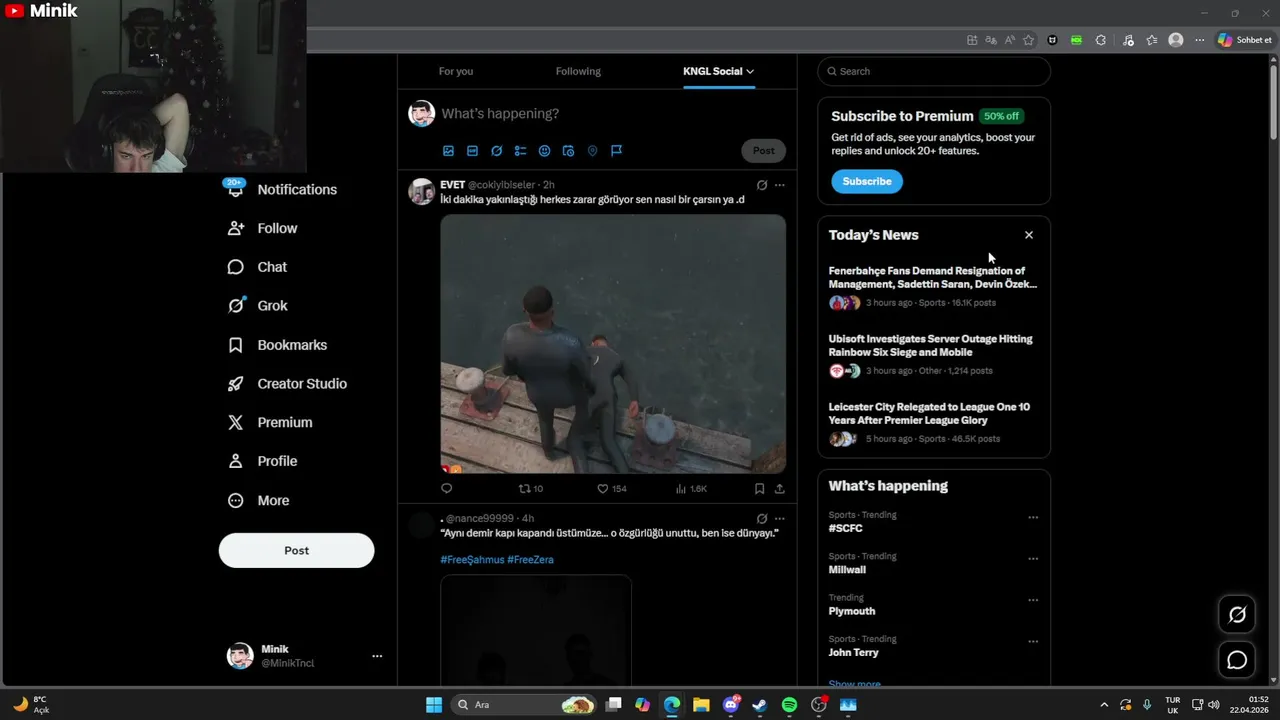
Task: Click #FreeŞahmus hashtag
Action: click(x=472, y=560)
